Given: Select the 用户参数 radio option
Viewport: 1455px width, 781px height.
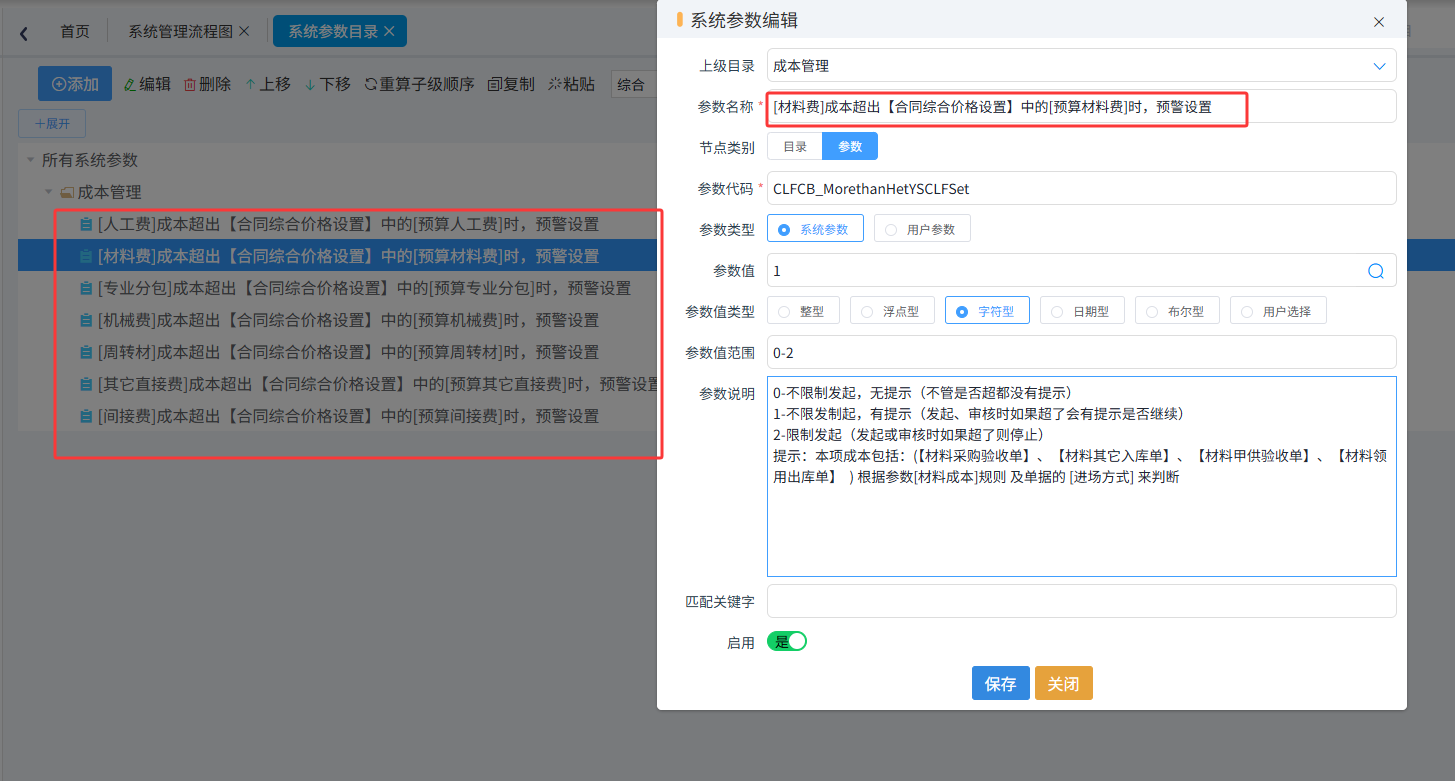Looking at the screenshot, I should pos(922,229).
